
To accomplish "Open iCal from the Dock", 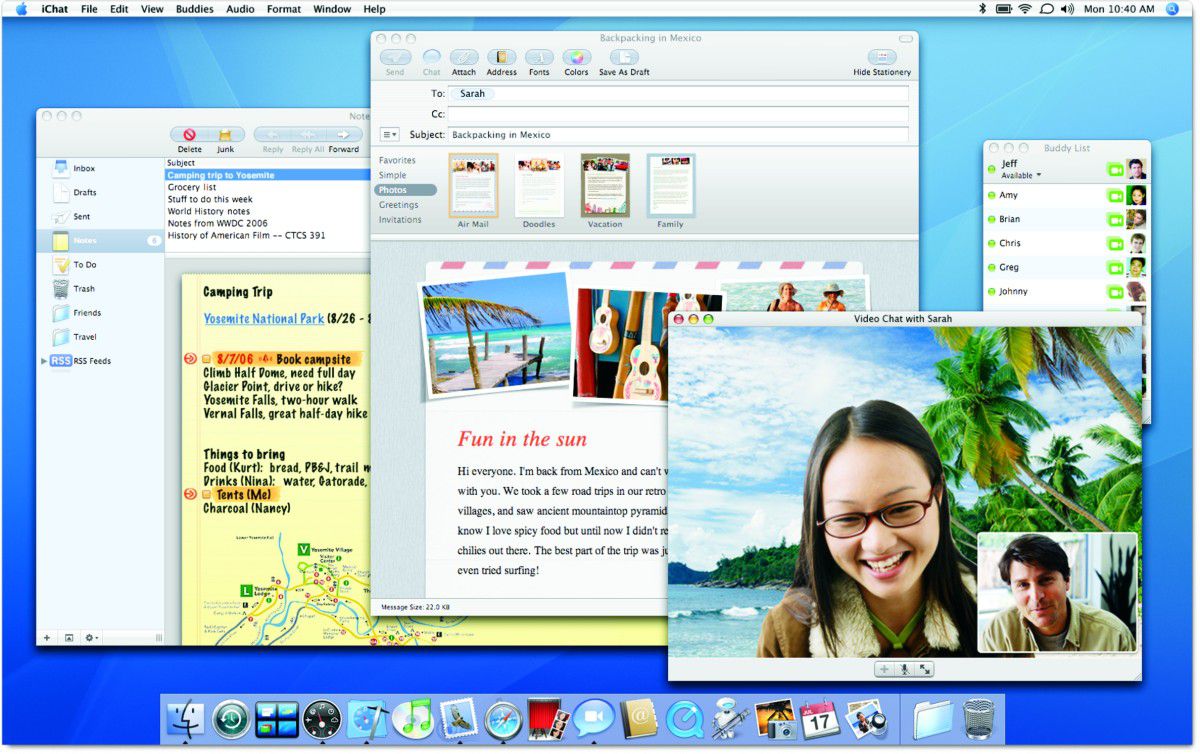I will (819, 719).
